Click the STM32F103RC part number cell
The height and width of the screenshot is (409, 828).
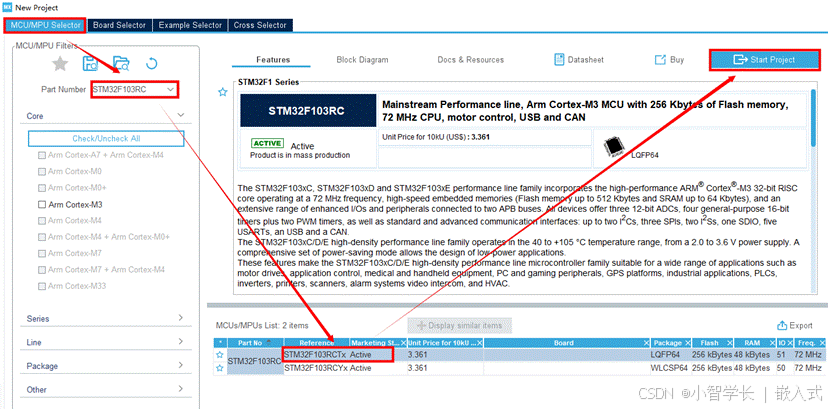coord(255,362)
